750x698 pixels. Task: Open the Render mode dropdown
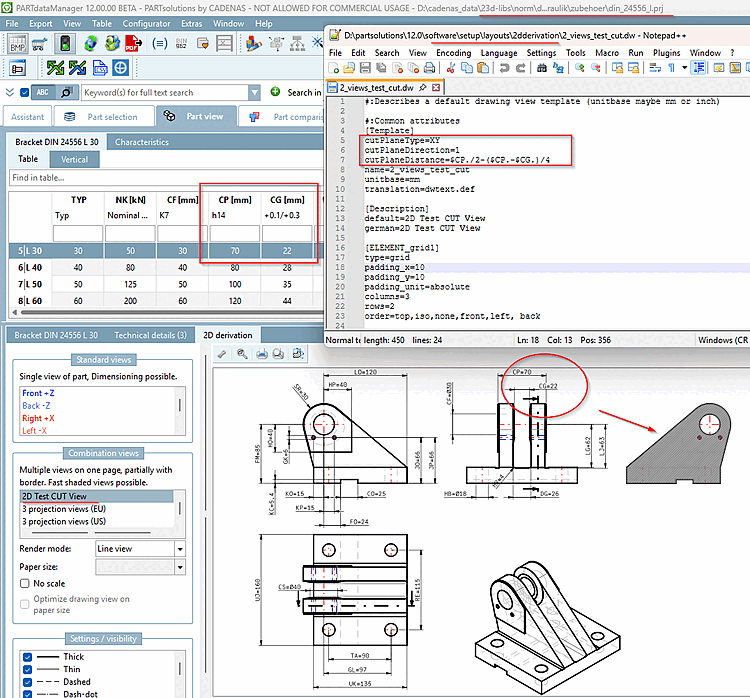[180, 549]
